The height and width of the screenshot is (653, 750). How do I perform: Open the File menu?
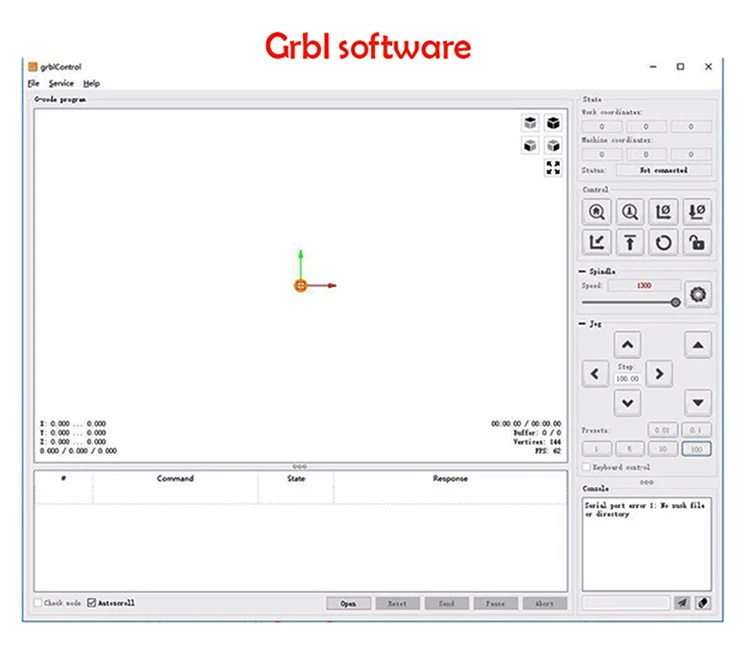[x=33, y=83]
